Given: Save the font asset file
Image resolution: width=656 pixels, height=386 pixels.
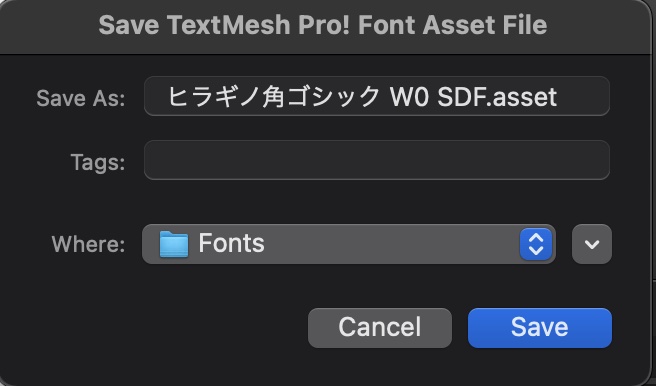Looking at the screenshot, I should click(x=540, y=328).
